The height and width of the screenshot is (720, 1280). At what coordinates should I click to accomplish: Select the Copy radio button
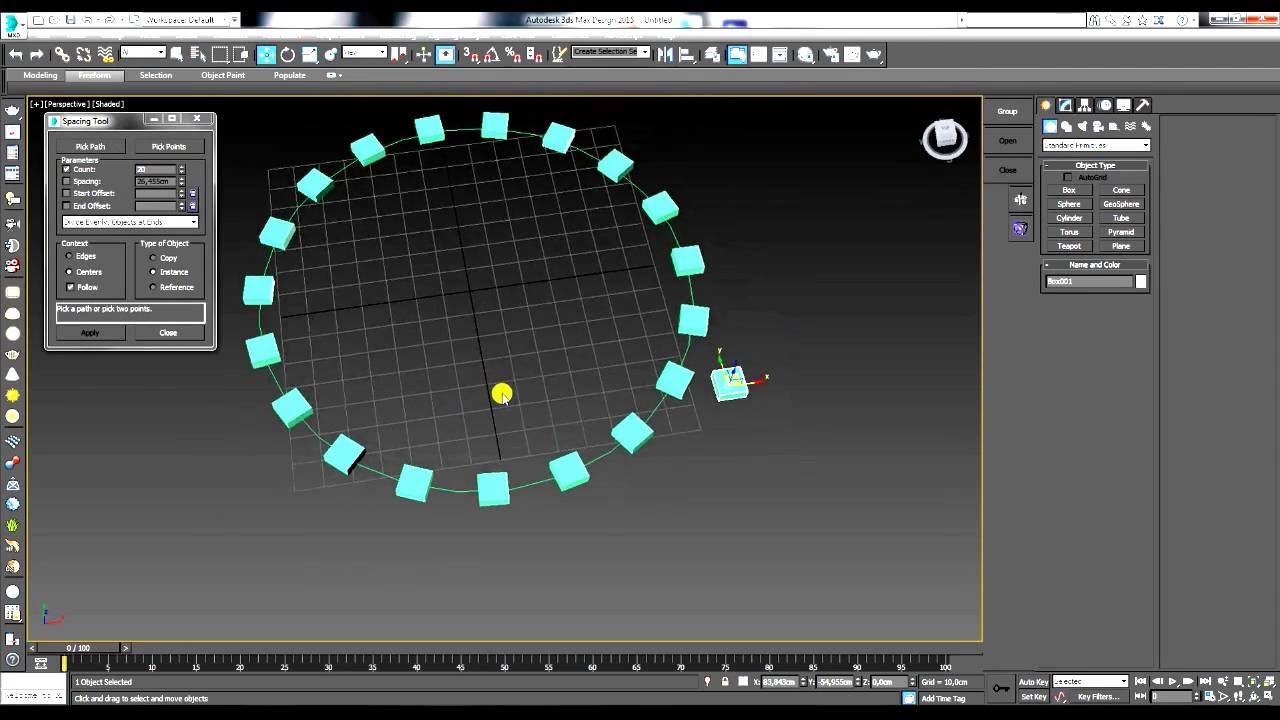click(153, 258)
